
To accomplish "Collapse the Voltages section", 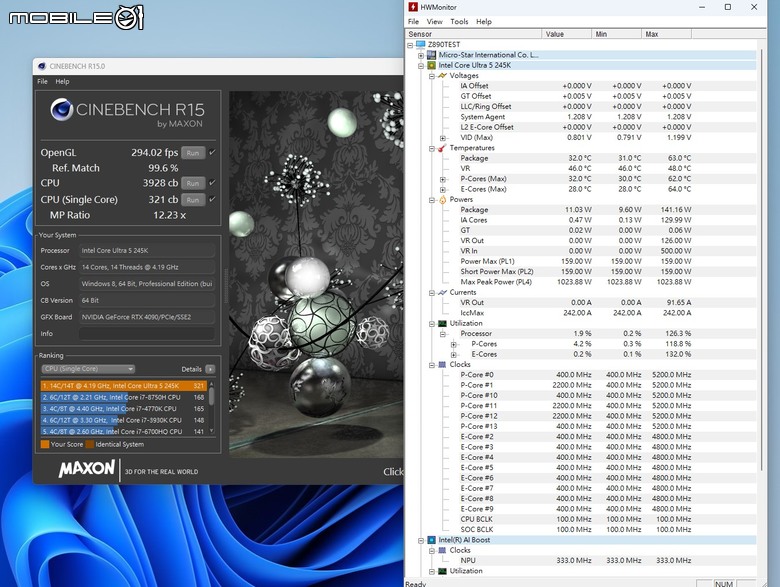I will 432,76.
